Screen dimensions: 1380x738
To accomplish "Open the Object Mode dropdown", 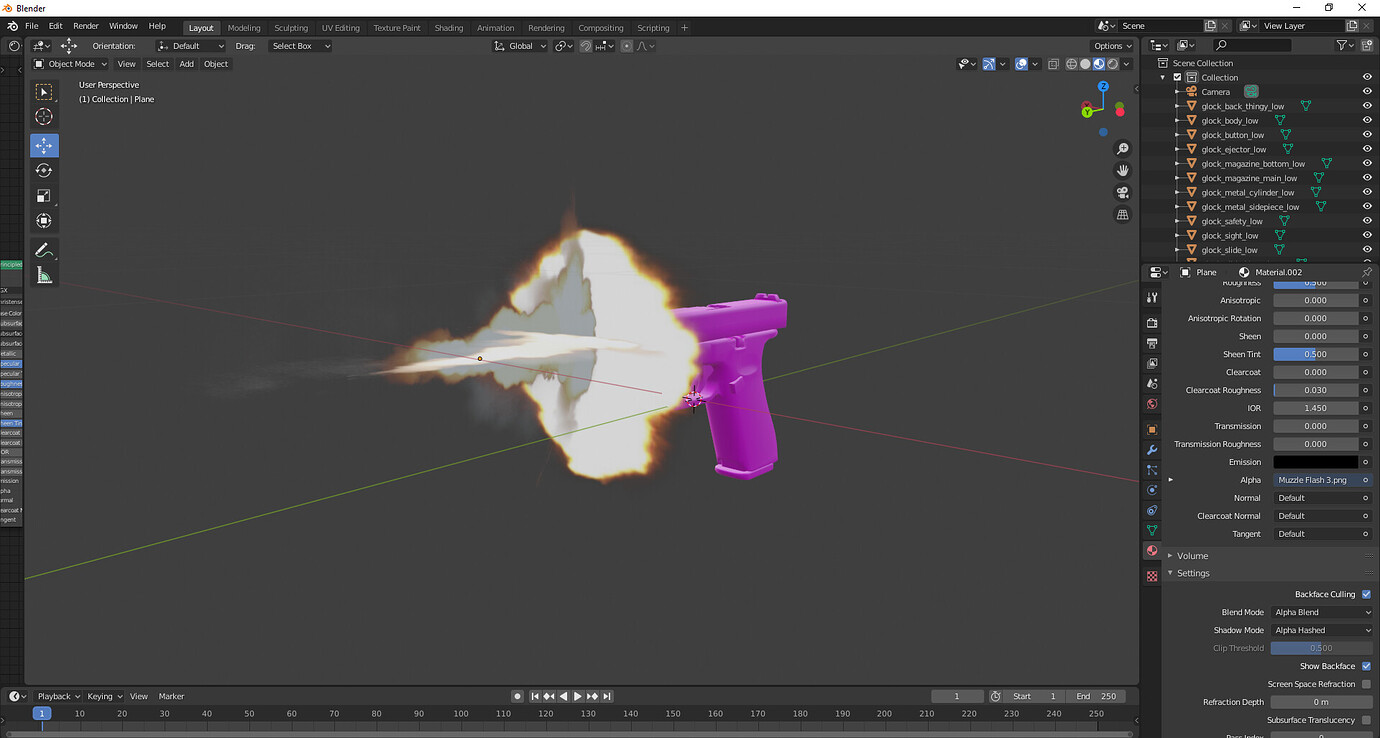I will 70,63.
